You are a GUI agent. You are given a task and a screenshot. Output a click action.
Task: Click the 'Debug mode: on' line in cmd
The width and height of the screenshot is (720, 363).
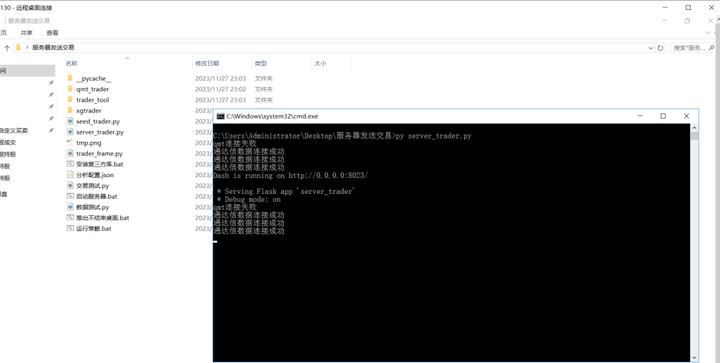248,199
